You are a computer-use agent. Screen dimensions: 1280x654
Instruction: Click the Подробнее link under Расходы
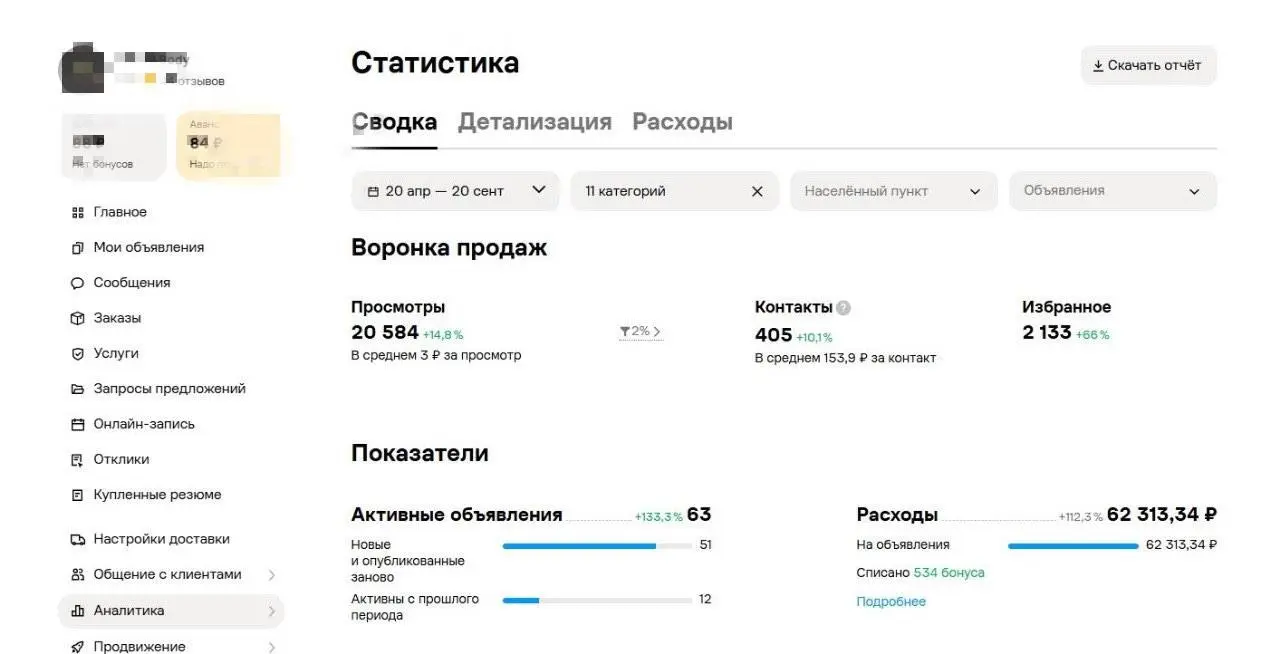[891, 602]
